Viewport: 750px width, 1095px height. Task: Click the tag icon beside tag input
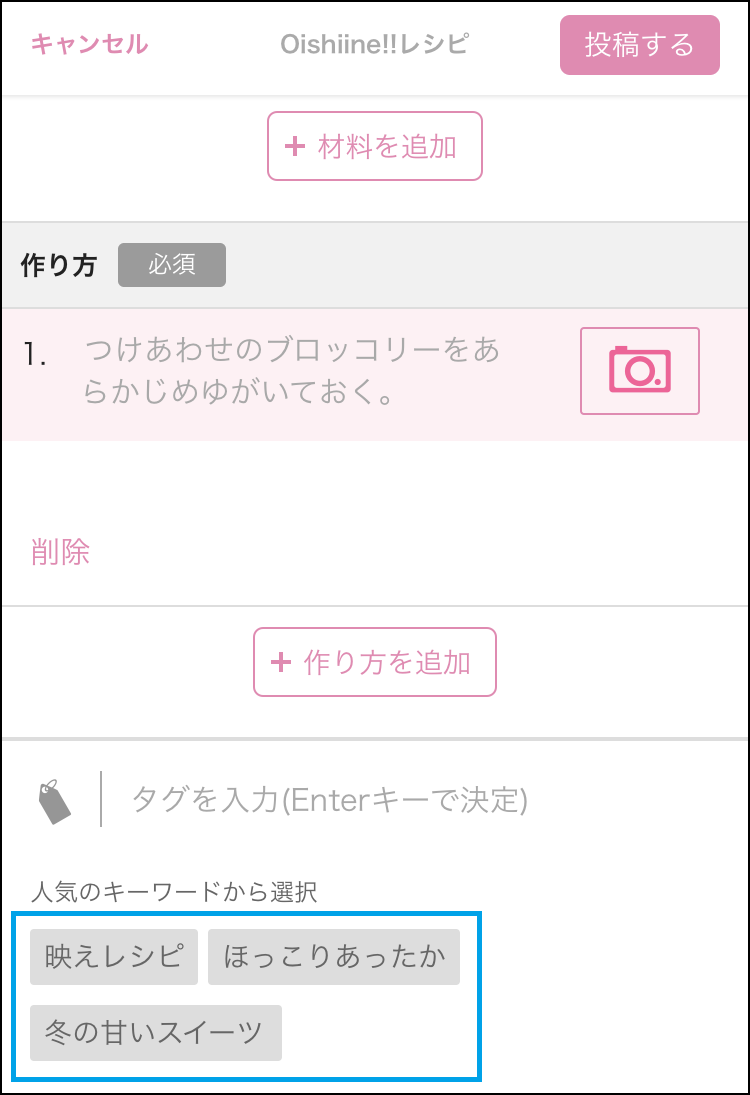click(54, 802)
